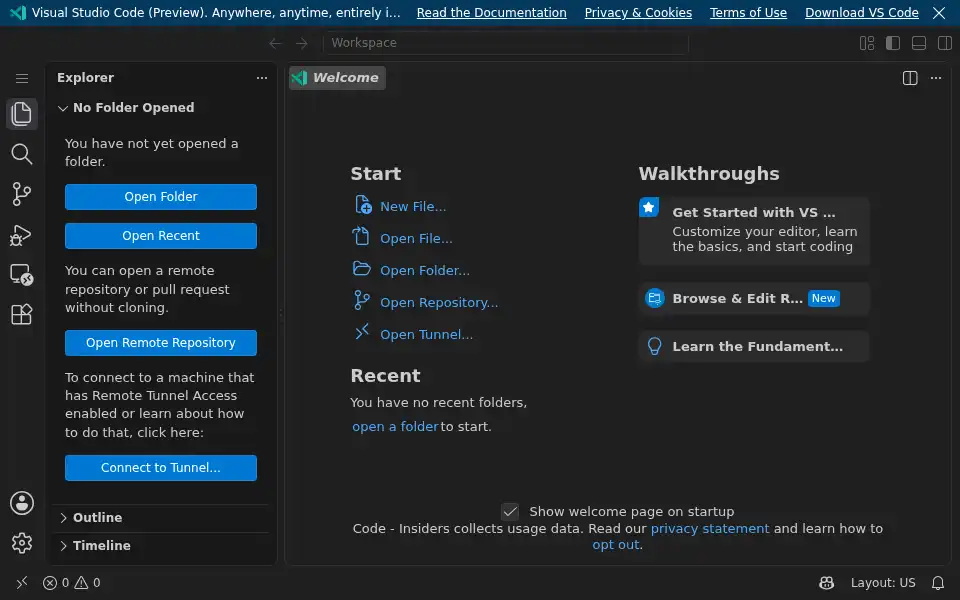Click the Browse & Edit walkthrough icon
Image resolution: width=960 pixels, height=600 pixels.
pos(654,298)
